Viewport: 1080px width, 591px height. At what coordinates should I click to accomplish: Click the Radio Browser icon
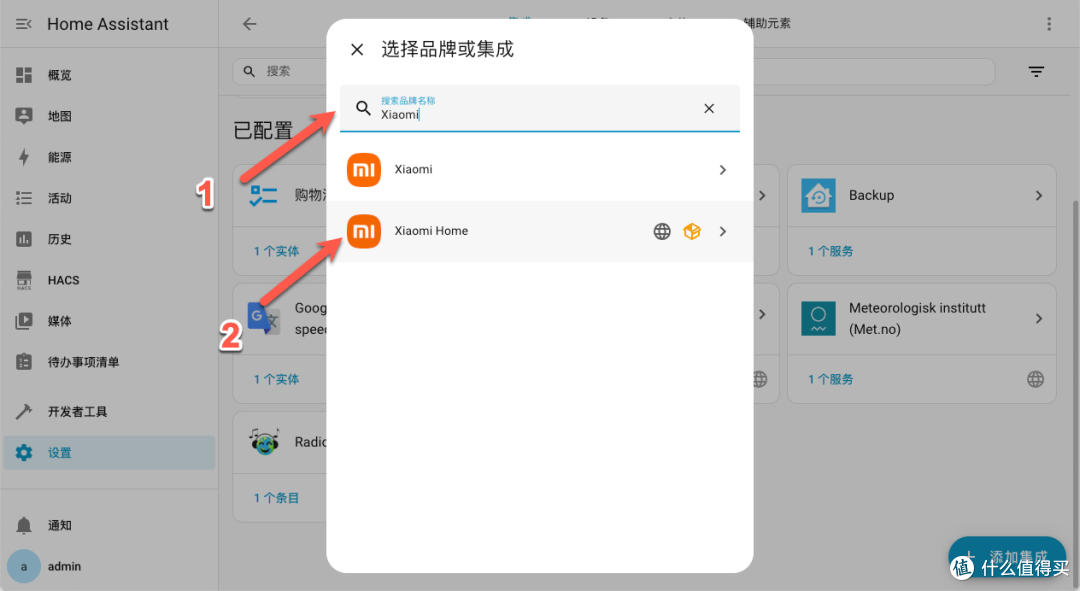coord(264,442)
